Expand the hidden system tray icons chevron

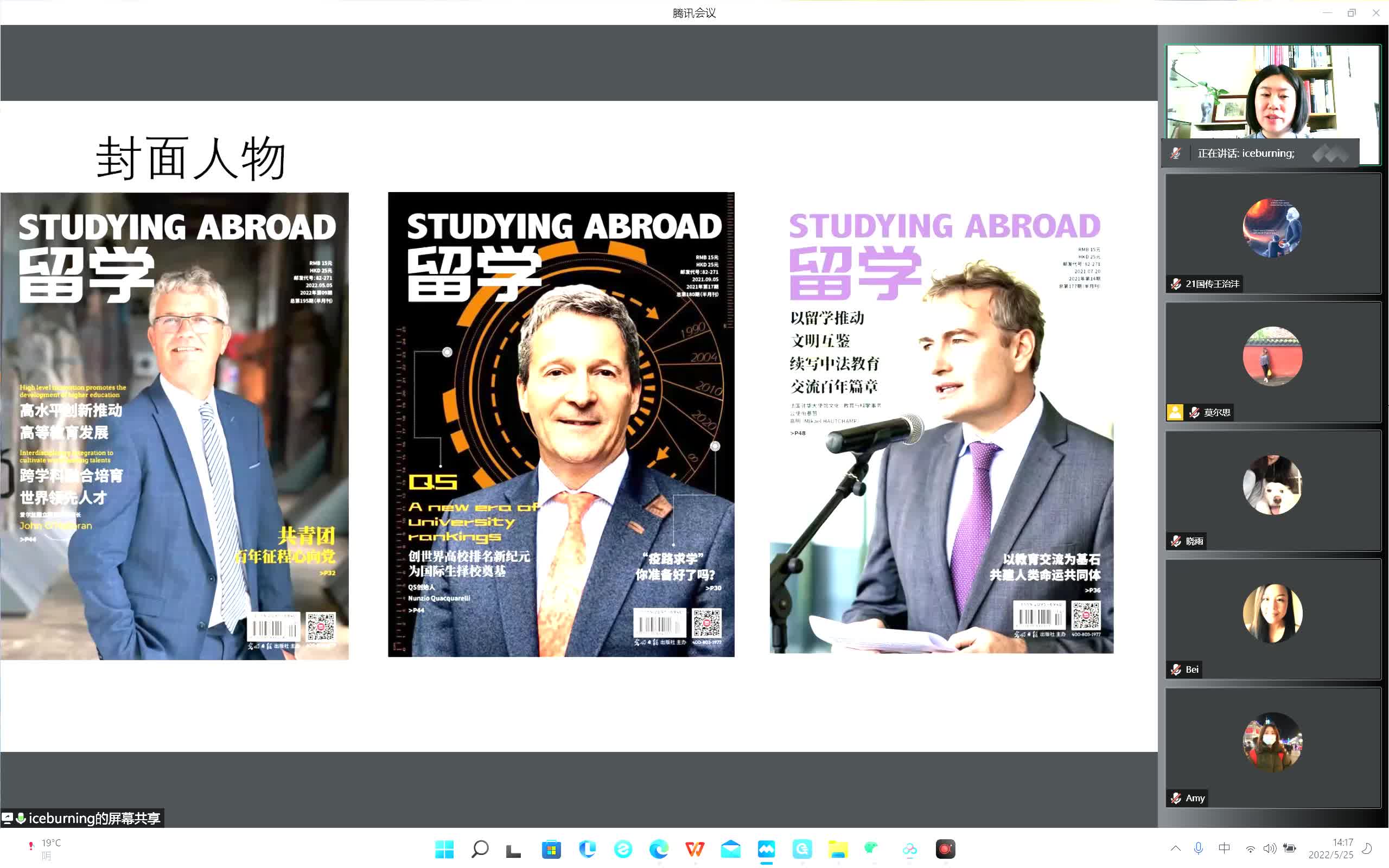[x=1175, y=848]
